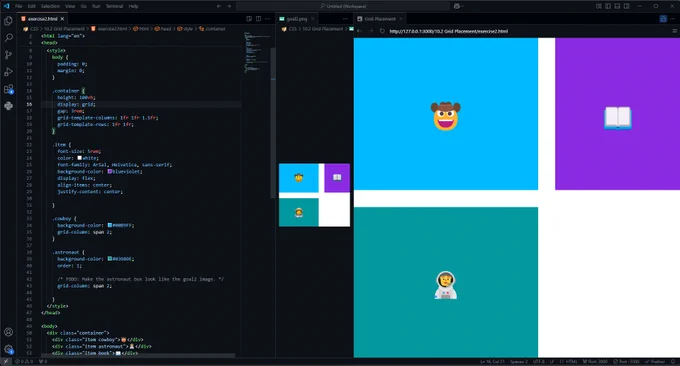Split the exercise2.html editor right

[258, 19]
